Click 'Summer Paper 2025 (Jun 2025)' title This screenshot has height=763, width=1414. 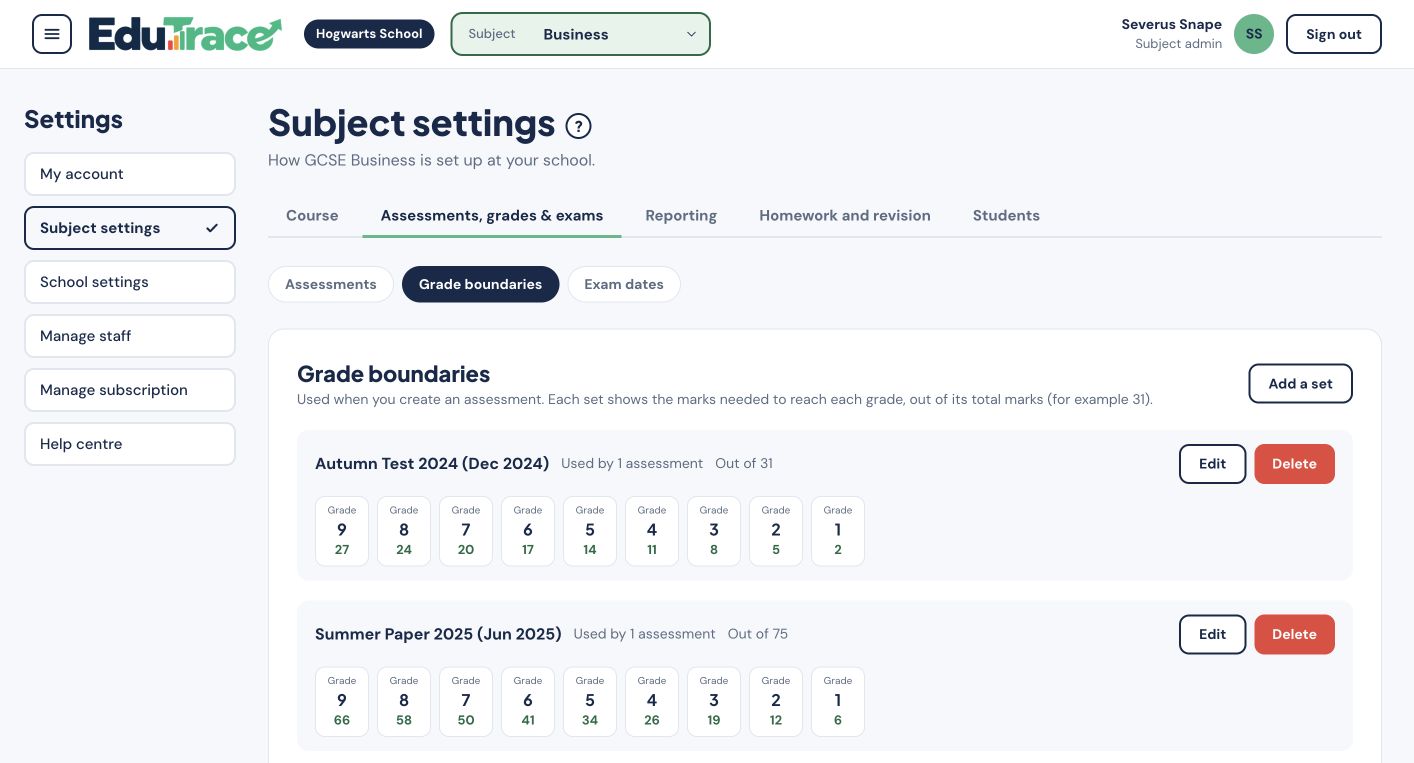(438, 634)
